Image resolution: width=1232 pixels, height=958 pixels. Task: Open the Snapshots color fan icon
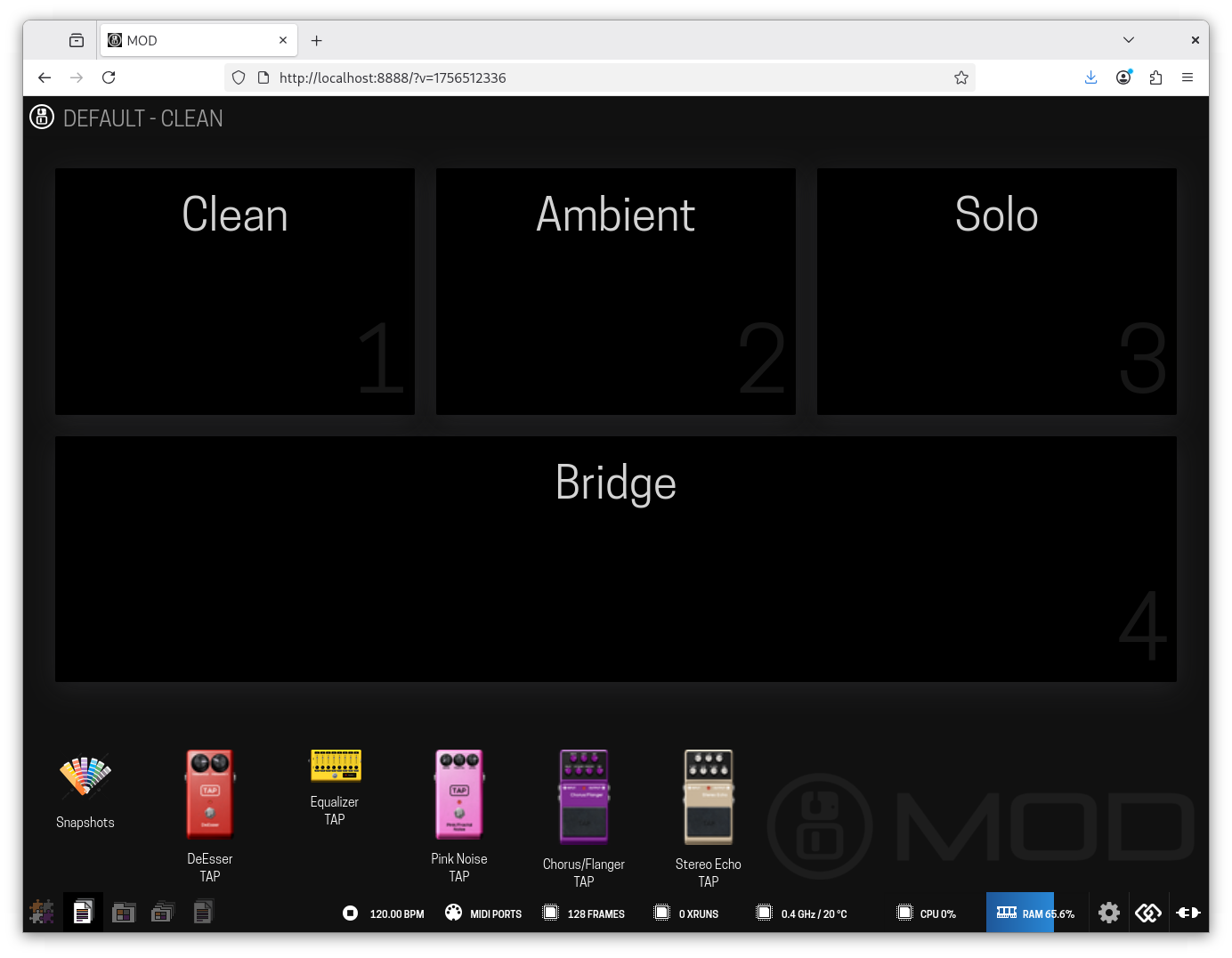tap(85, 775)
